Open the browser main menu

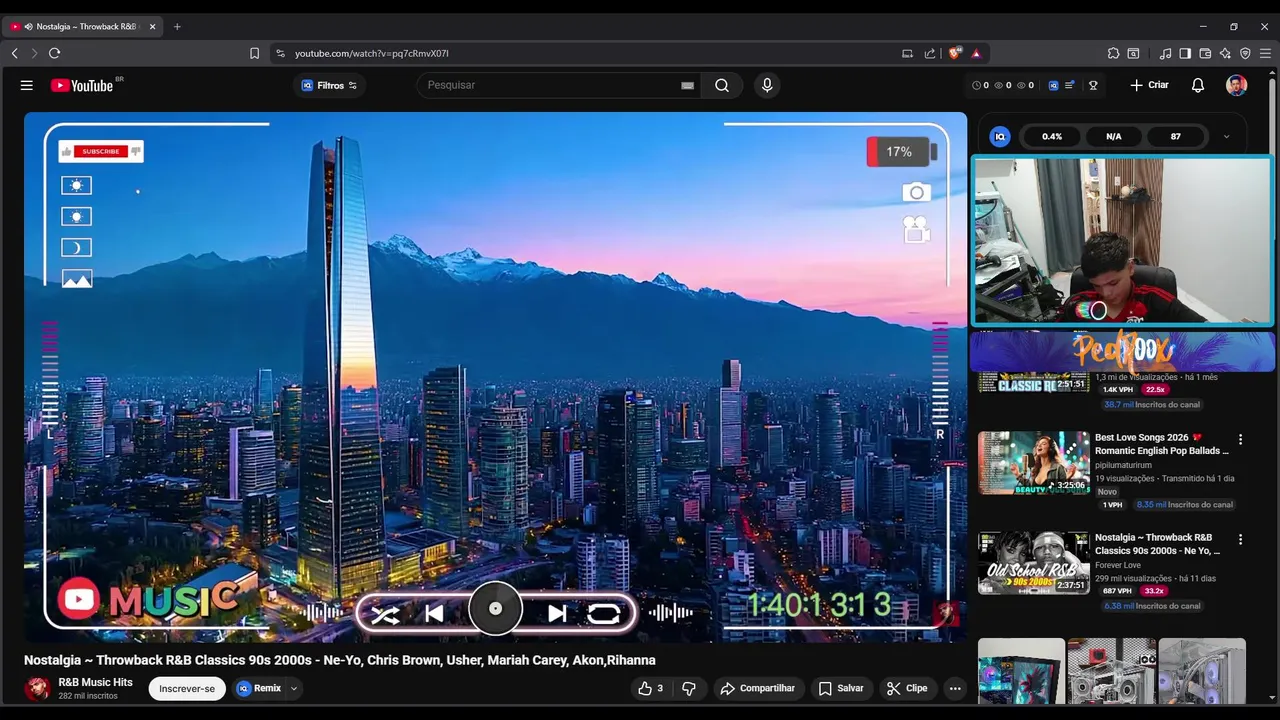point(1265,53)
